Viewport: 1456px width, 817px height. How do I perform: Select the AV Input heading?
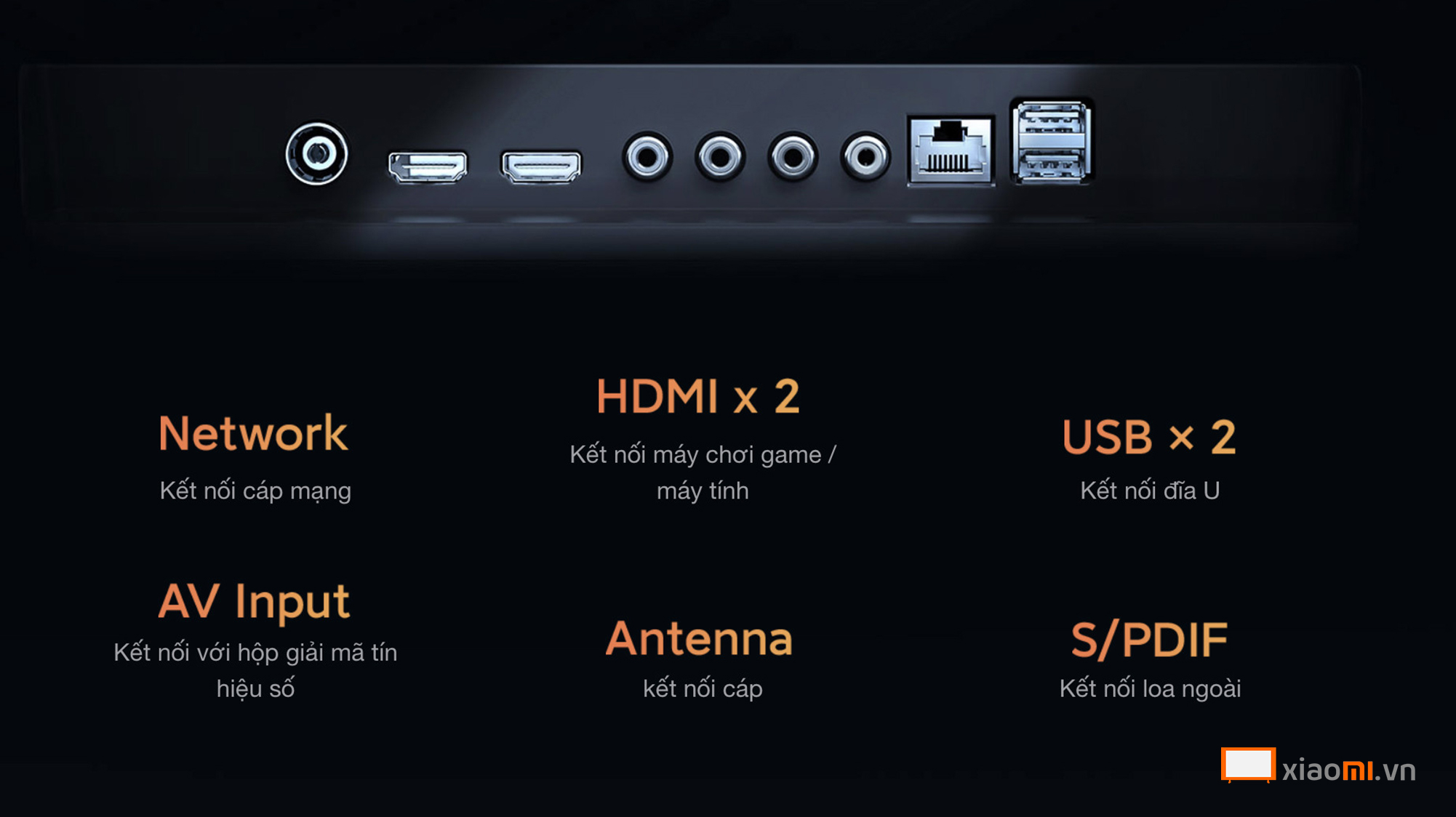254,602
